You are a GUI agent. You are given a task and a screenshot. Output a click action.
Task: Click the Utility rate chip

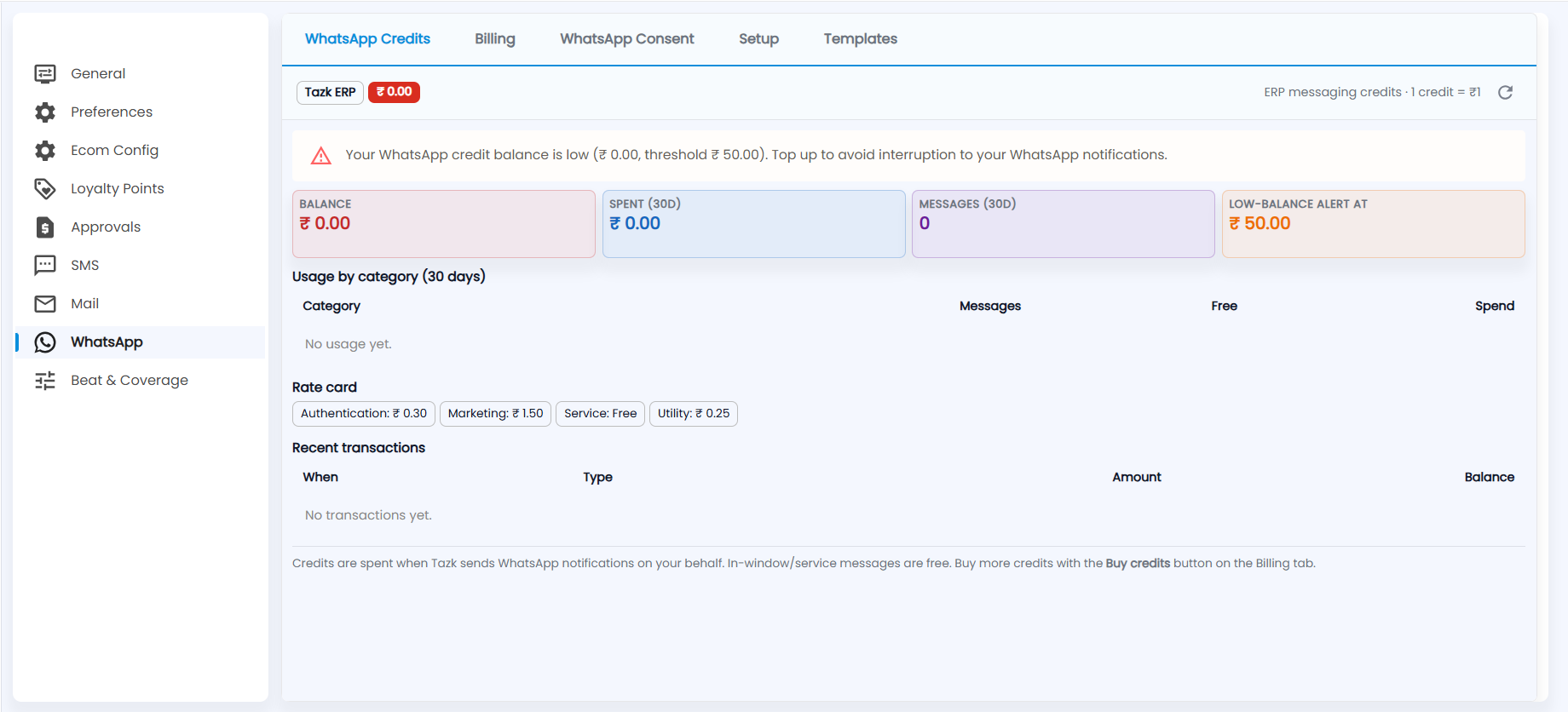694,414
